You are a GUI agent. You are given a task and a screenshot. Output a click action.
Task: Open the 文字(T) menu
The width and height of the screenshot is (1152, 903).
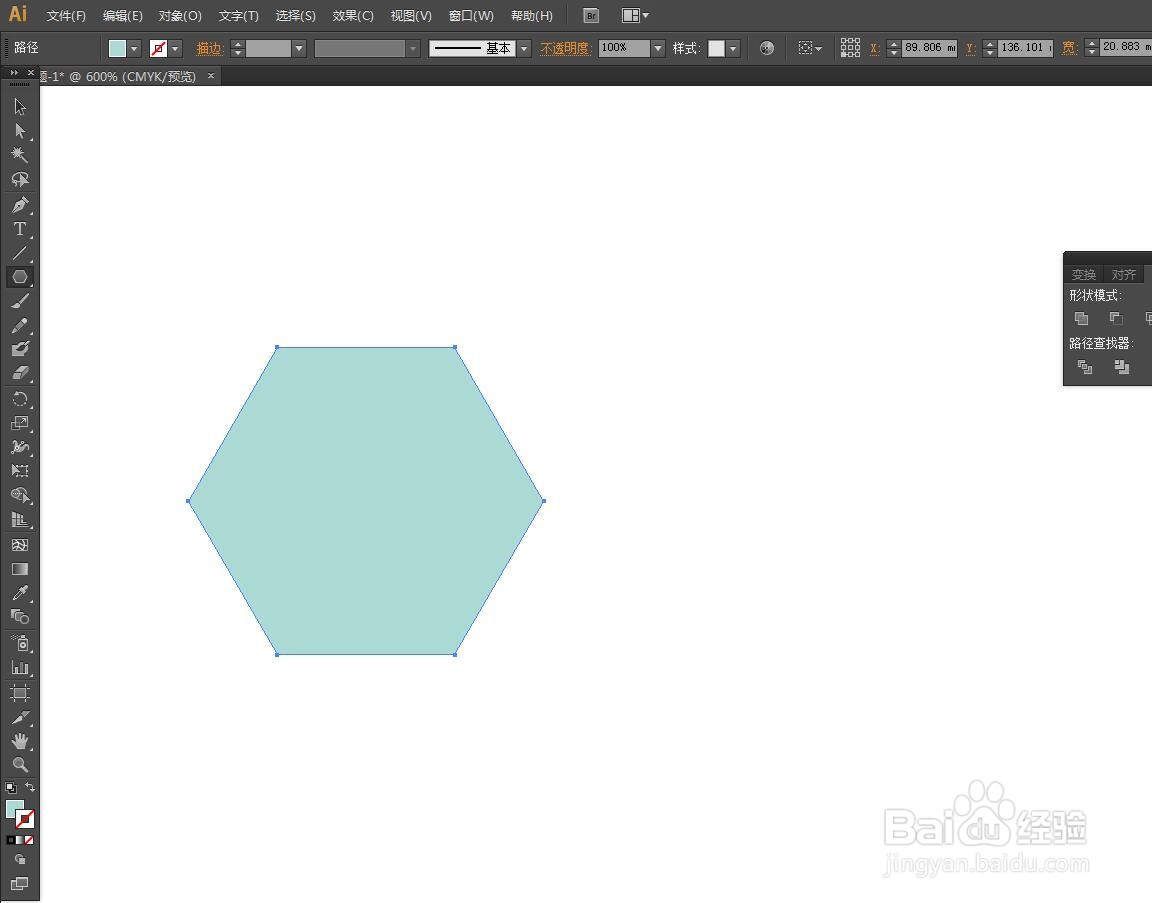click(x=239, y=15)
